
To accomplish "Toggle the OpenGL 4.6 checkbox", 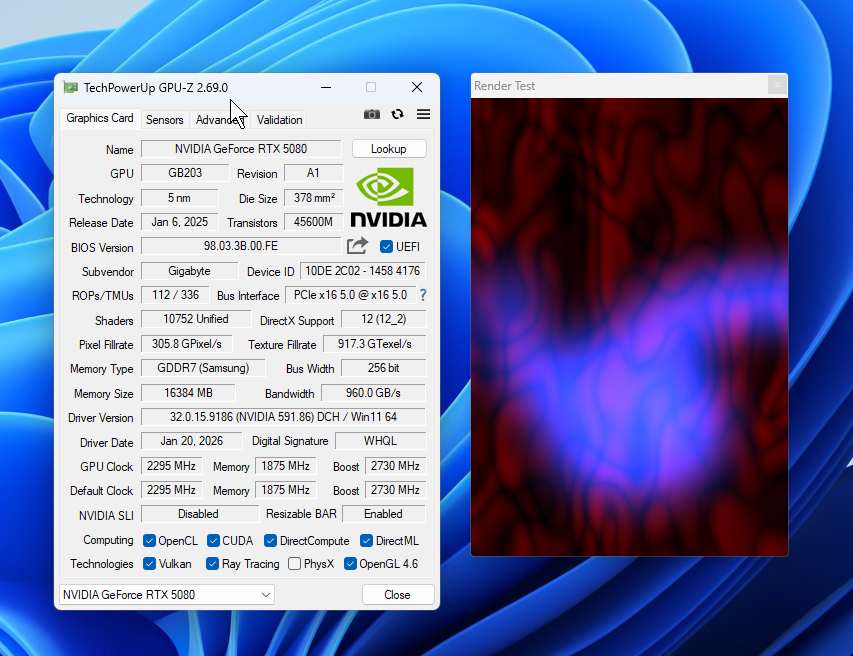I will click(x=350, y=564).
